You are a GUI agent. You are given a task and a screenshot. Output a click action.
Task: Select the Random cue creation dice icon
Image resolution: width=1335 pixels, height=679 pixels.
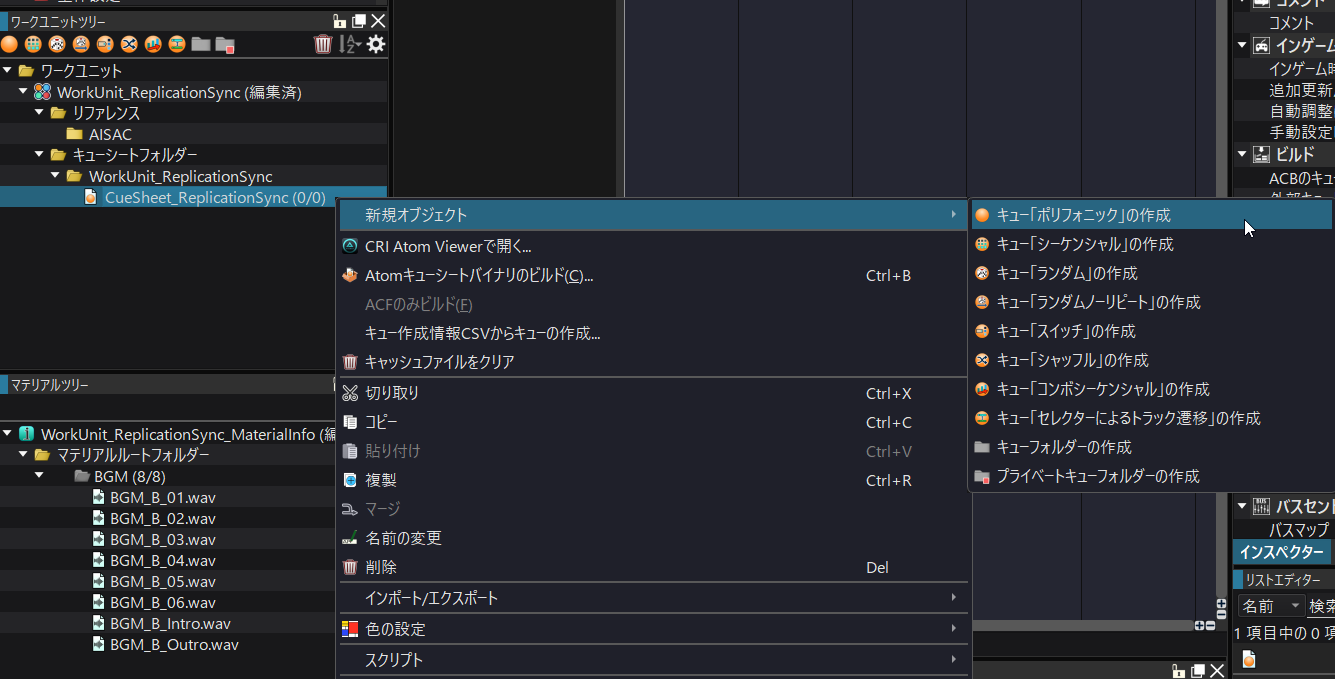pyautogui.click(x=57, y=44)
